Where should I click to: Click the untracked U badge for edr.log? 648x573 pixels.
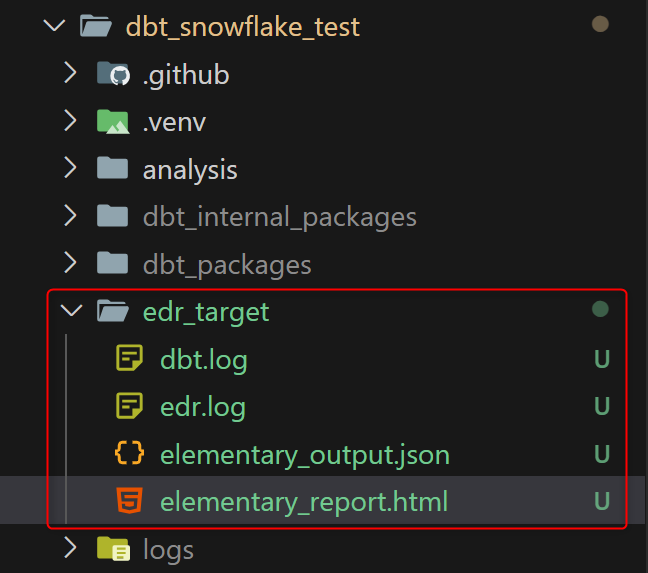pos(602,406)
